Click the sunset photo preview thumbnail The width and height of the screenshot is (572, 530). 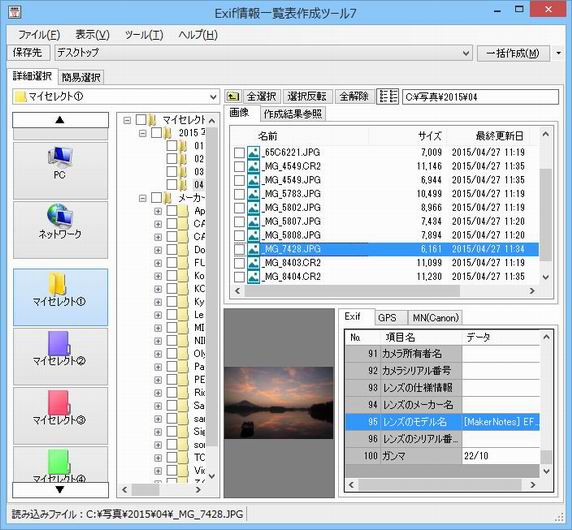tap(279, 403)
